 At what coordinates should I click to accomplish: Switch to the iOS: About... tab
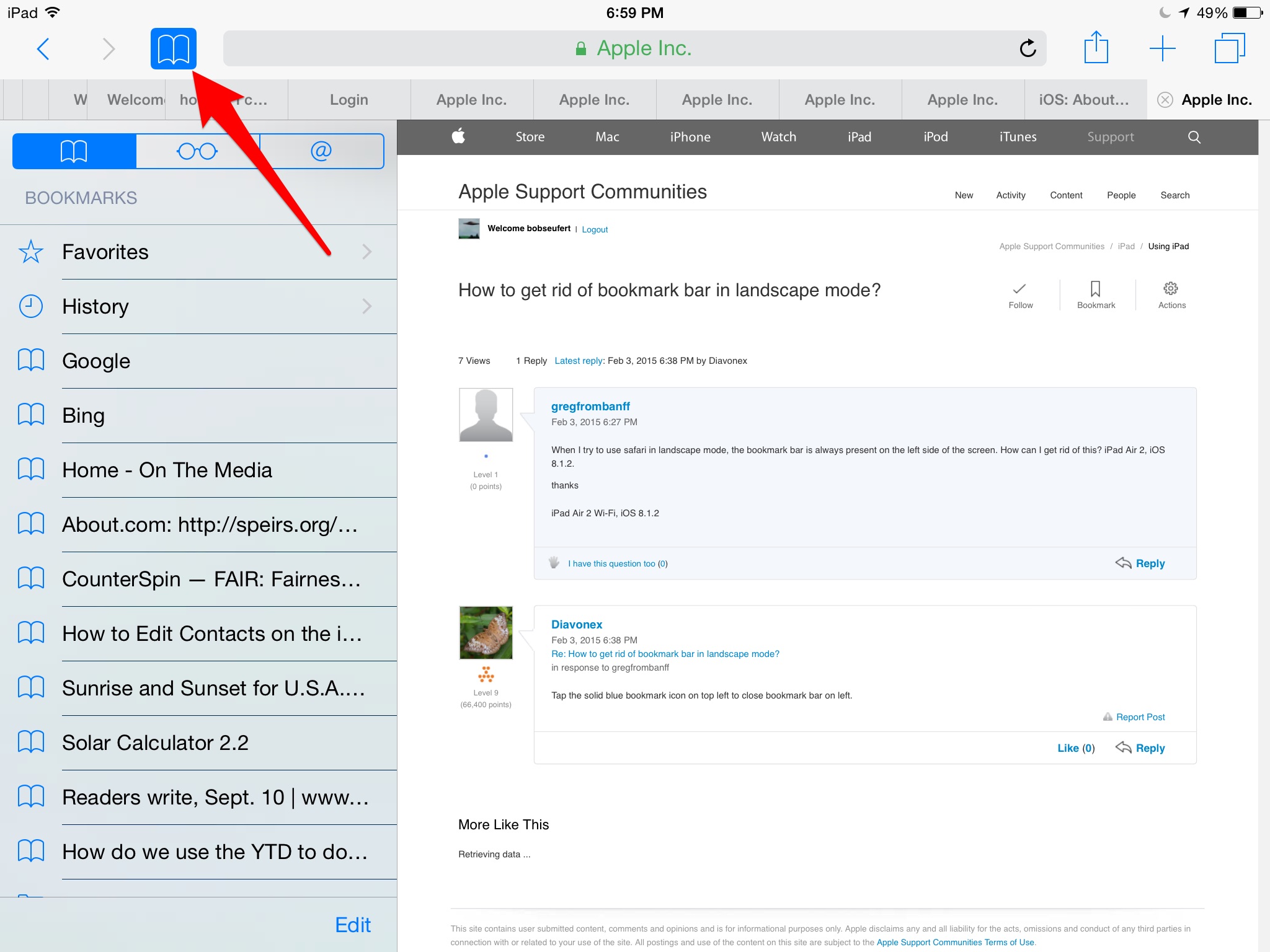(x=1083, y=100)
